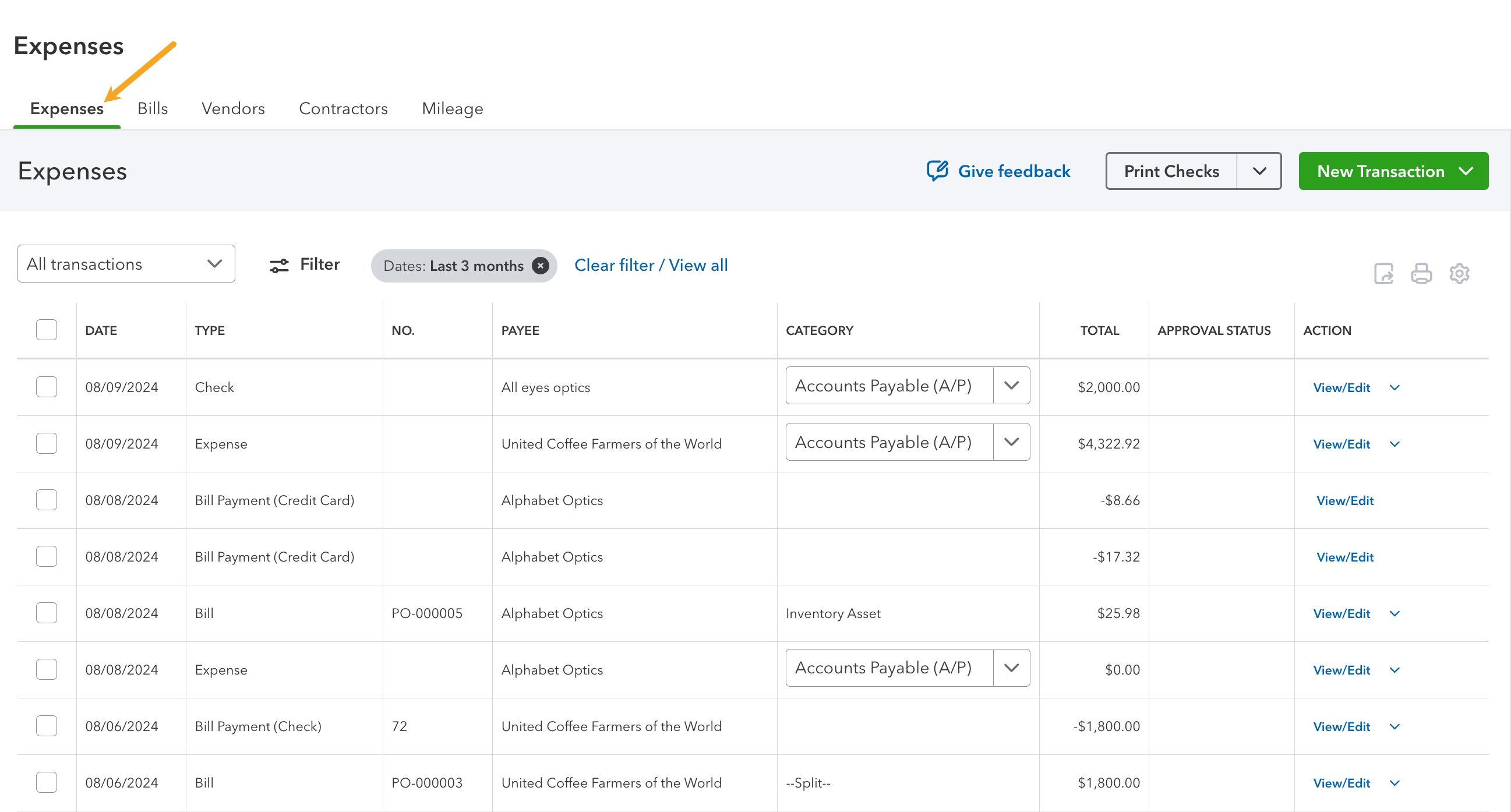This screenshot has height=812, width=1511.
Task: Start a New Transaction
Action: [x=1381, y=171]
